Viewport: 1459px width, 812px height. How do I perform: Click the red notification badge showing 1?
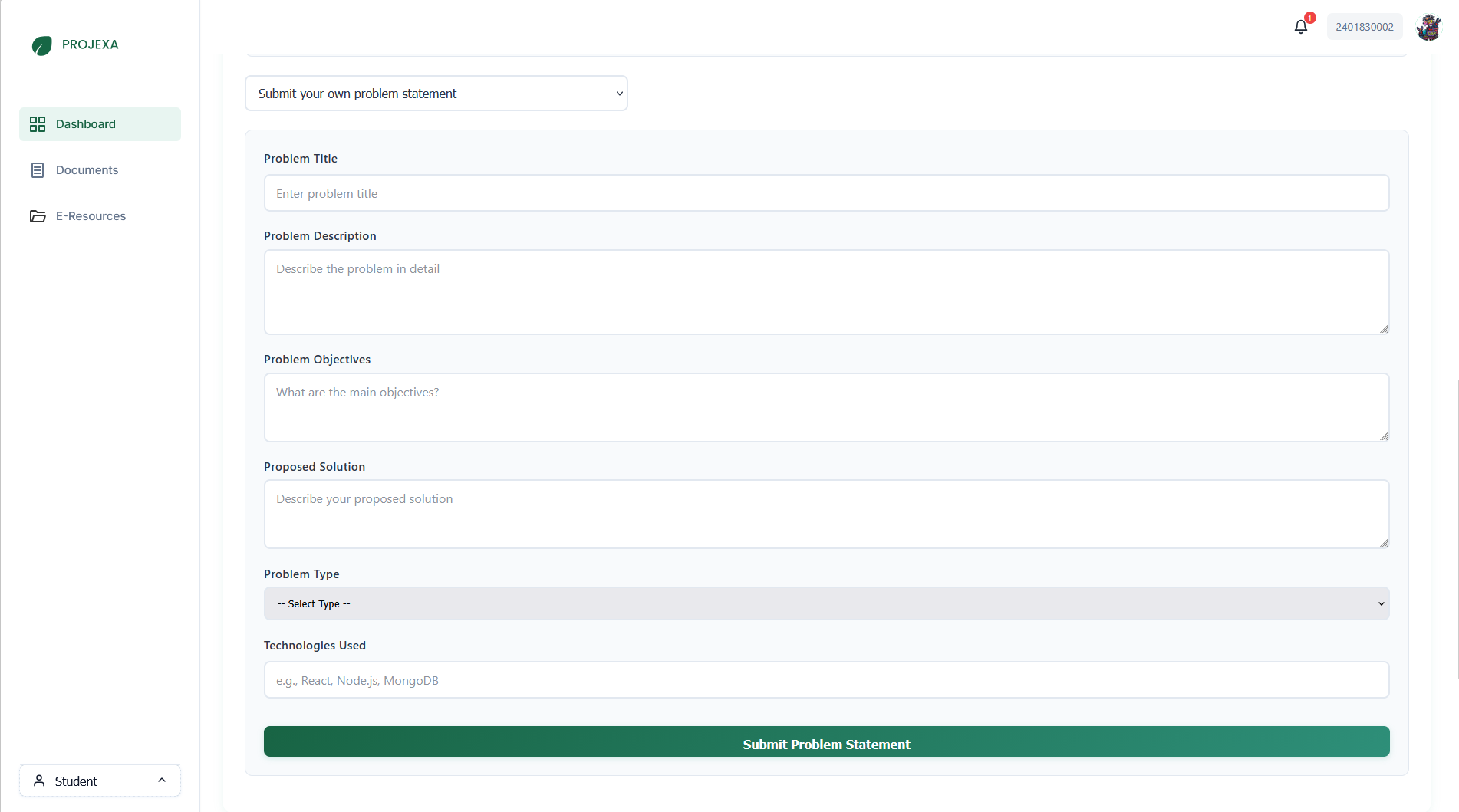pyautogui.click(x=1309, y=17)
